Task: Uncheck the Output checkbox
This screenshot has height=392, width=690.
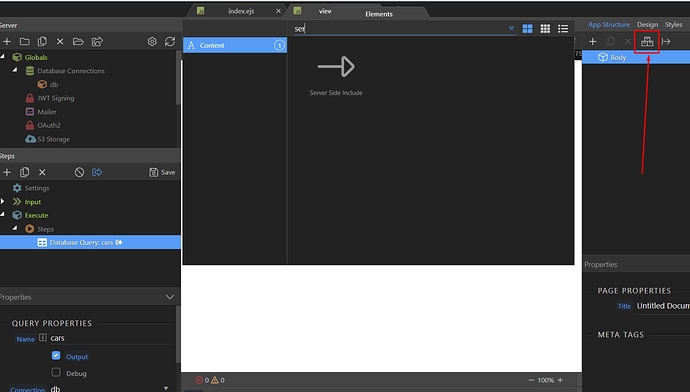Action: click(56, 355)
